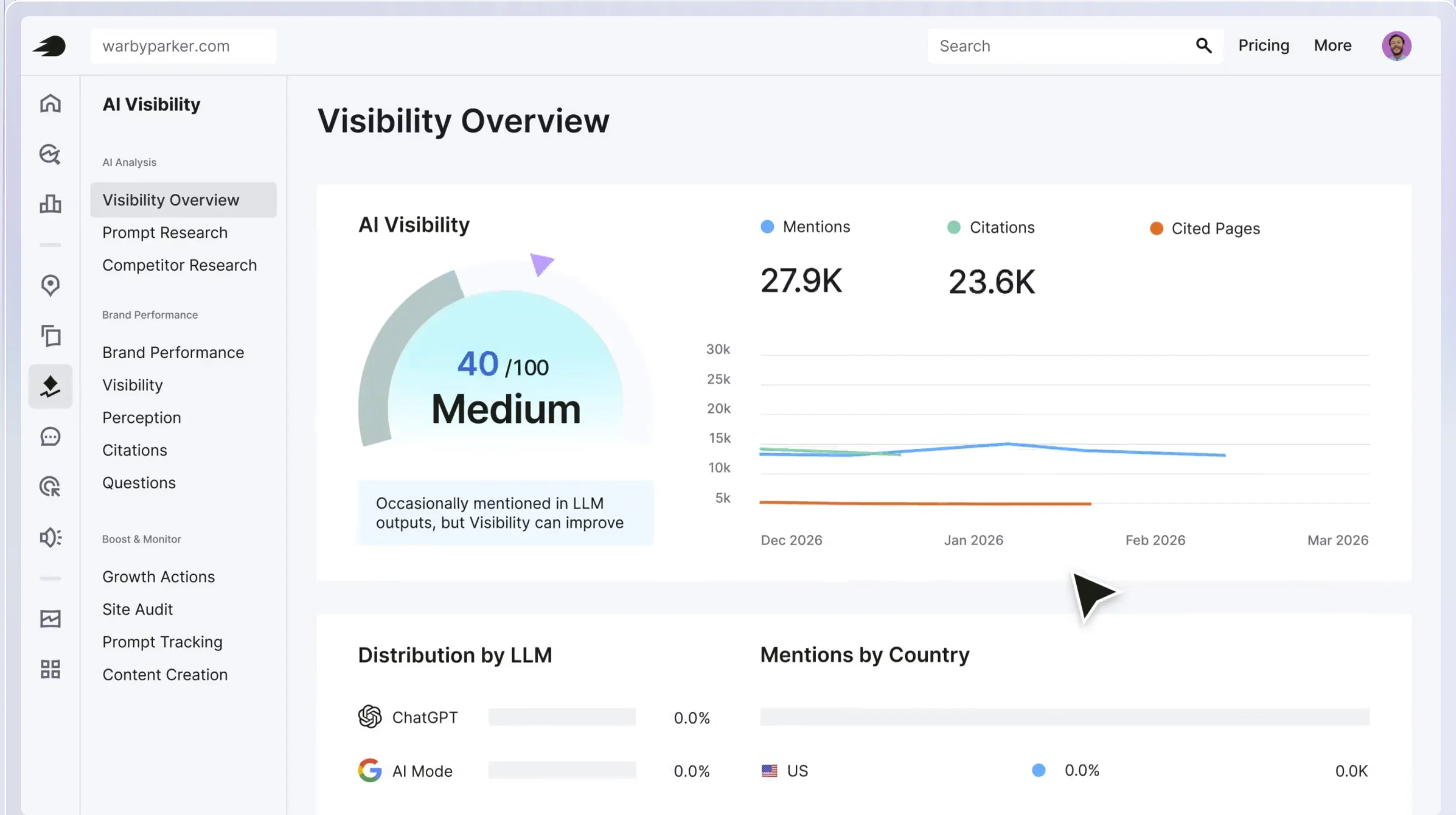Click the "Mar 2026" chart axis label

coord(1338,540)
